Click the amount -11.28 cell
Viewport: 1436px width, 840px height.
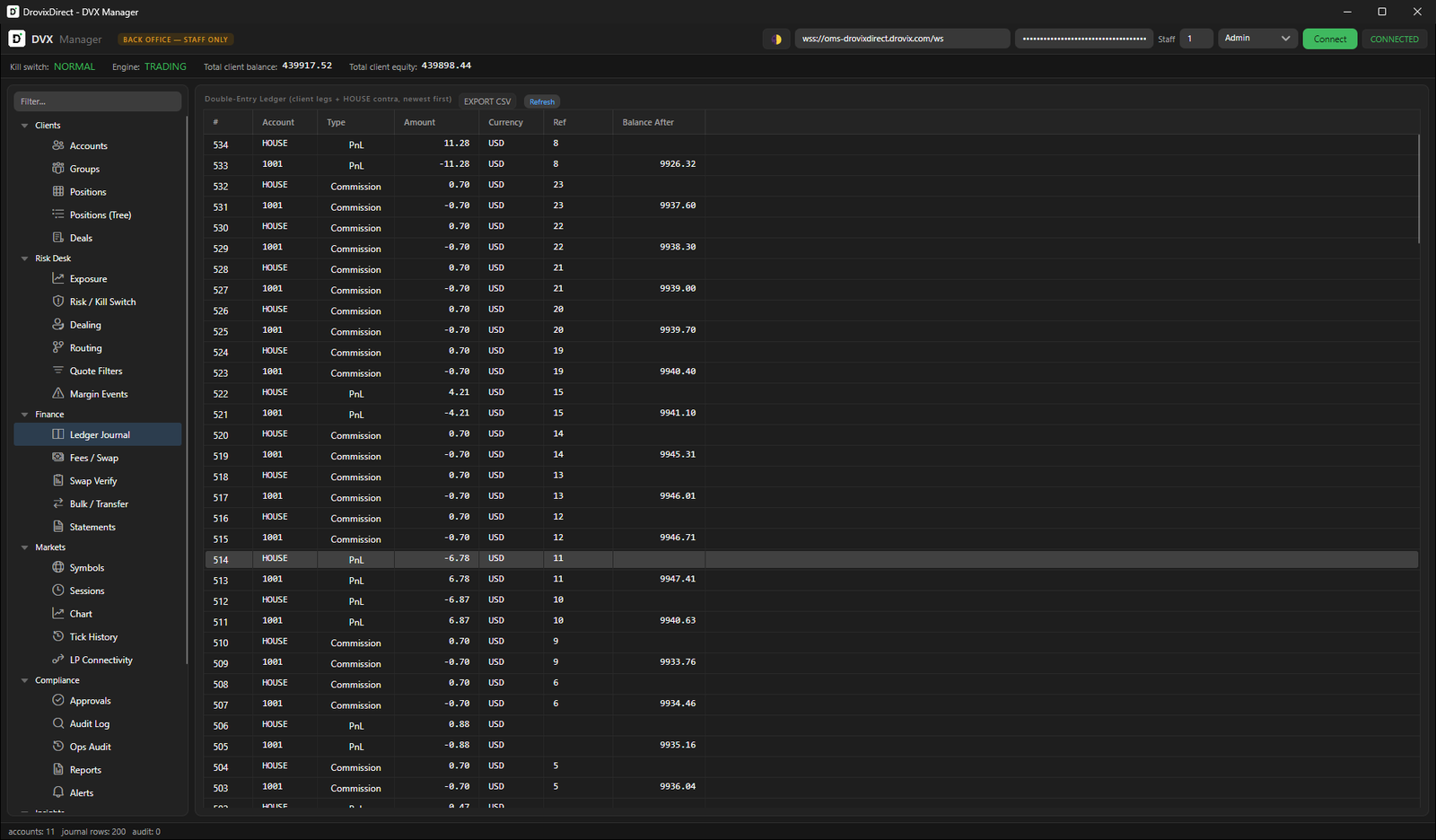tap(454, 164)
